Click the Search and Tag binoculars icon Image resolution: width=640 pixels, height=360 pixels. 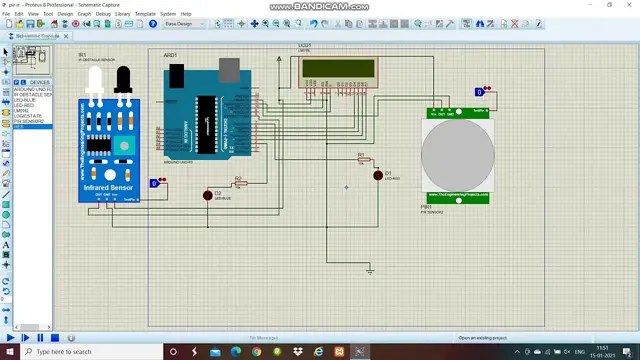pos(480,24)
